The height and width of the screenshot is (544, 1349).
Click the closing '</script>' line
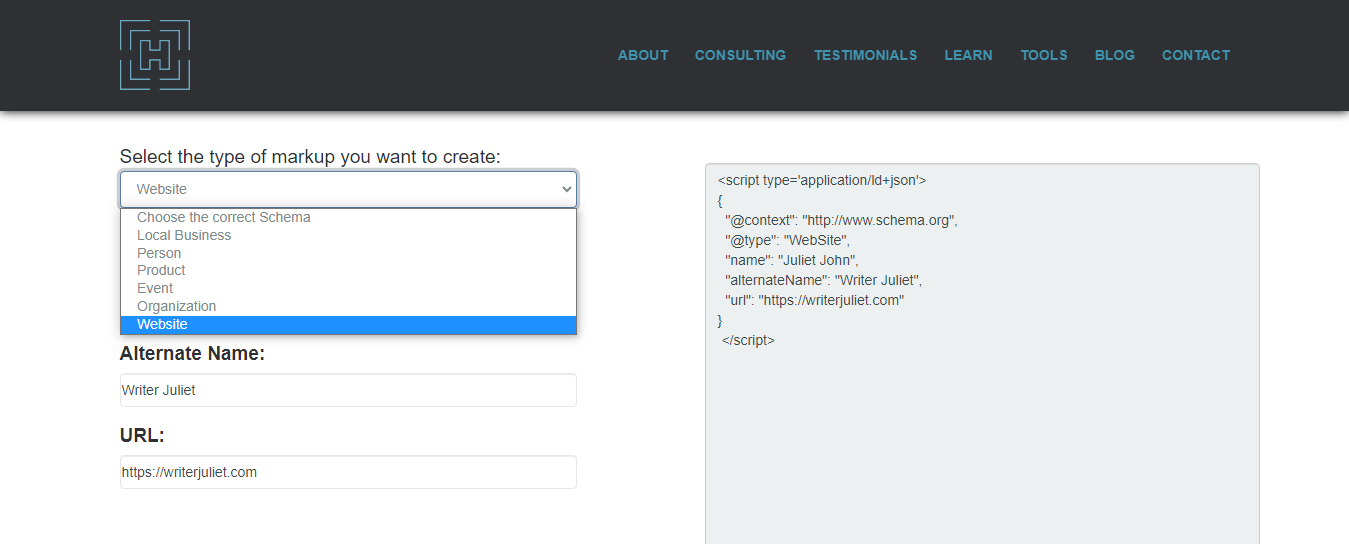(748, 340)
